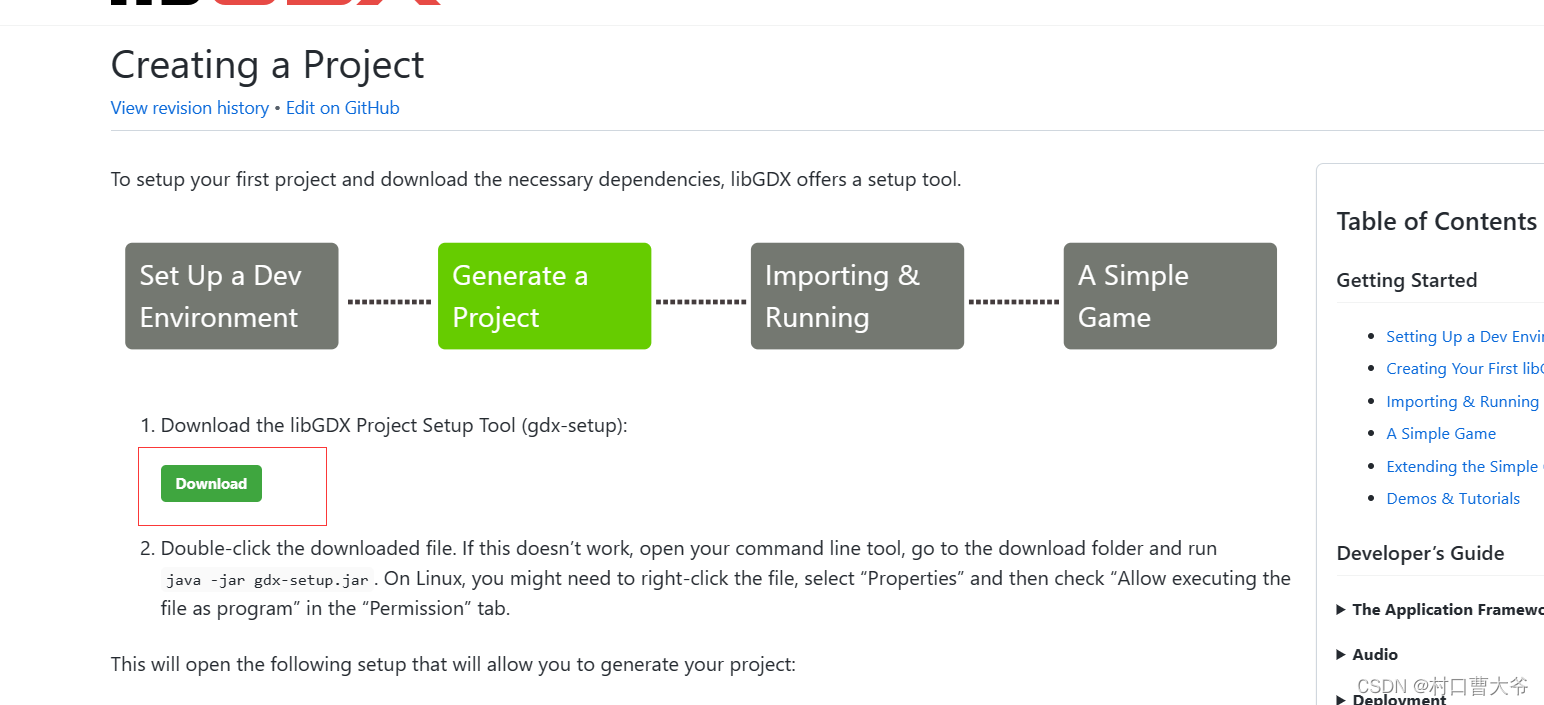The image size is (1544, 705).
Task: Open Creating Your First libGDX contents link
Action: pyautogui.click(x=1464, y=369)
